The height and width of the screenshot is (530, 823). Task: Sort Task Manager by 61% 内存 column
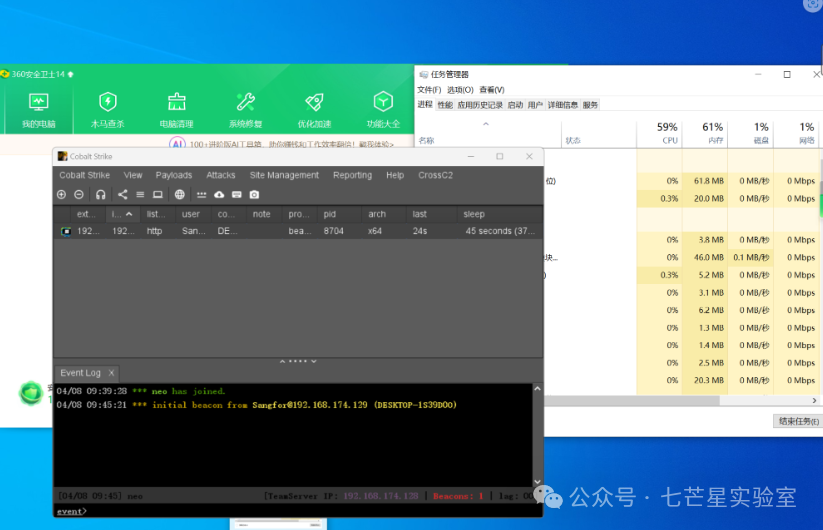click(705, 133)
